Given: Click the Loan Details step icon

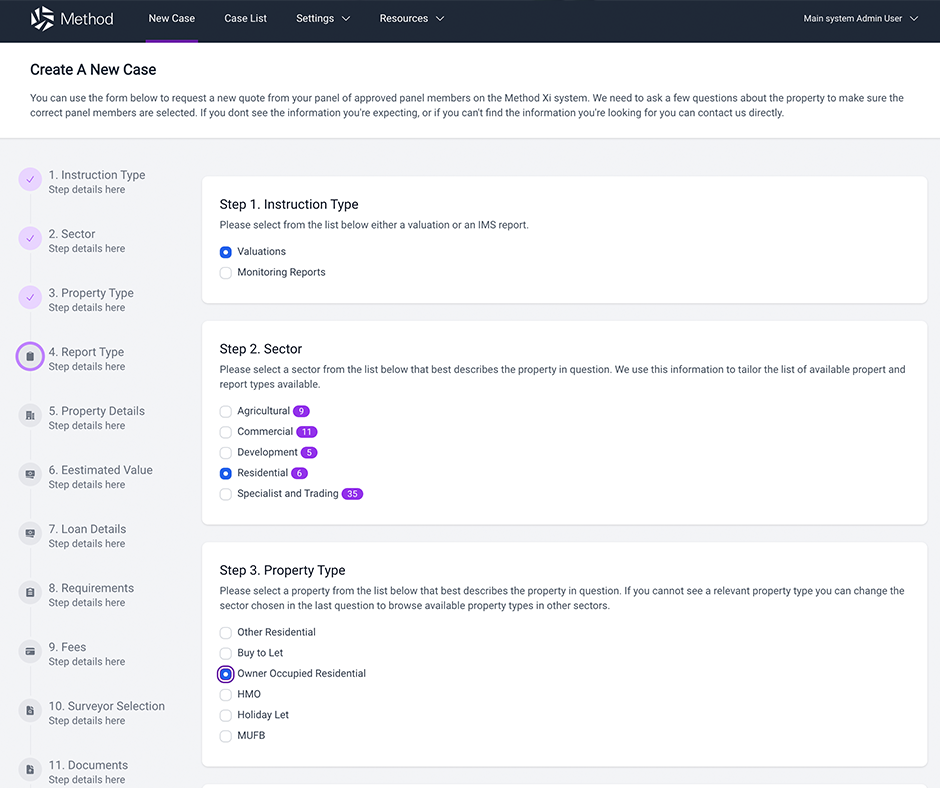Looking at the screenshot, I should [30, 534].
